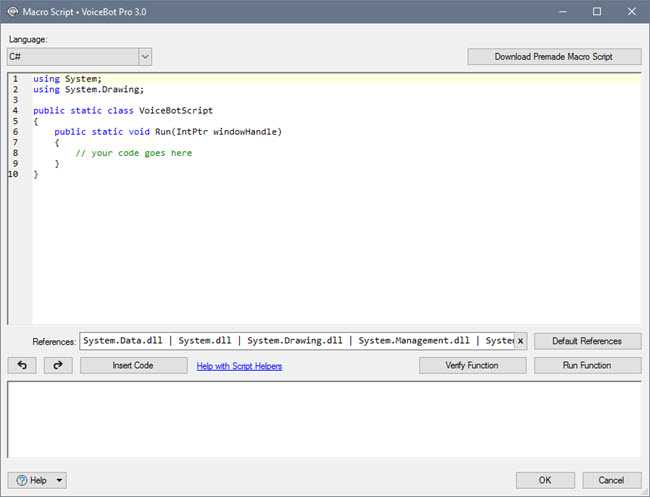Viewport: 650px width, 497px height.
Task: Click 'Run(IntPtr windowHandle)' method signature
Action: point(218,132)
